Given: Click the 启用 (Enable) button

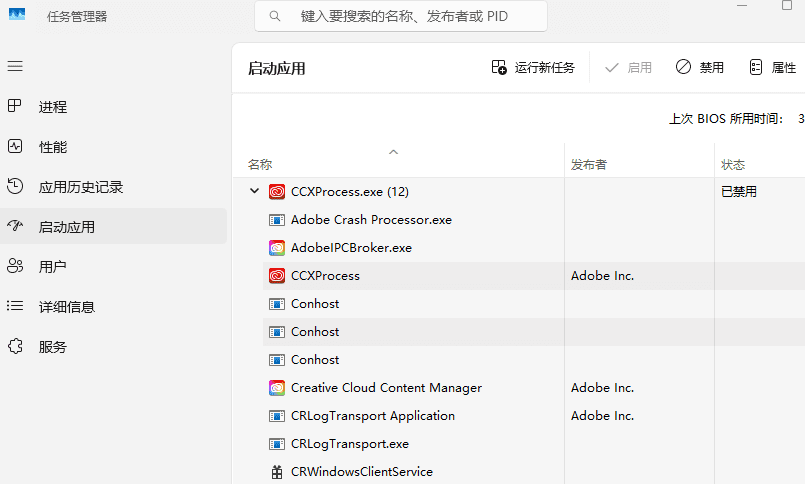Looking at the screenshot, I should pos(628,67).
